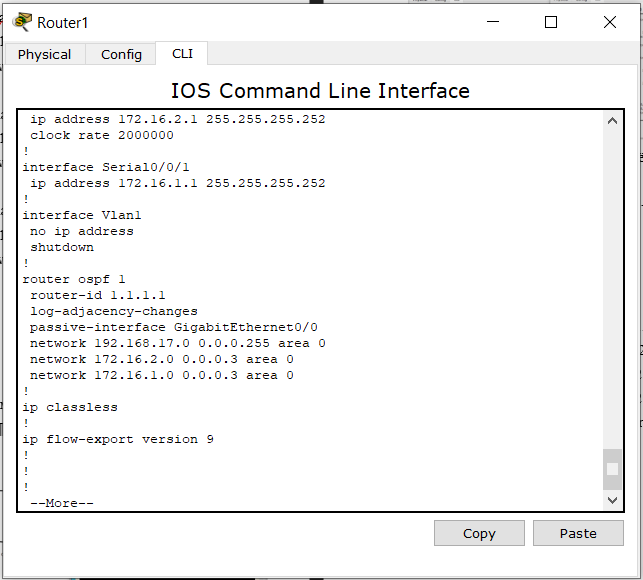Click the terminal scroll-down arrow

click(x=612, y=500)
